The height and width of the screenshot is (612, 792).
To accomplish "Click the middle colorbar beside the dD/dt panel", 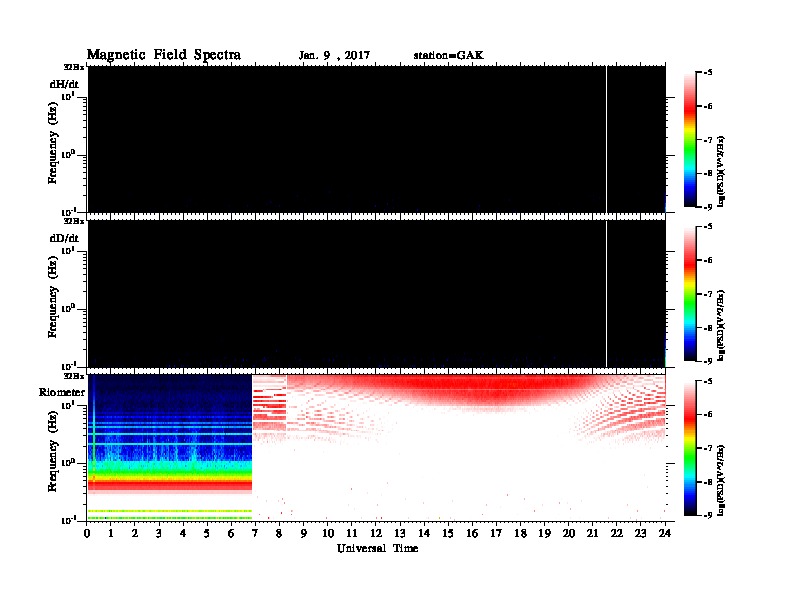I will click(690, 294).
